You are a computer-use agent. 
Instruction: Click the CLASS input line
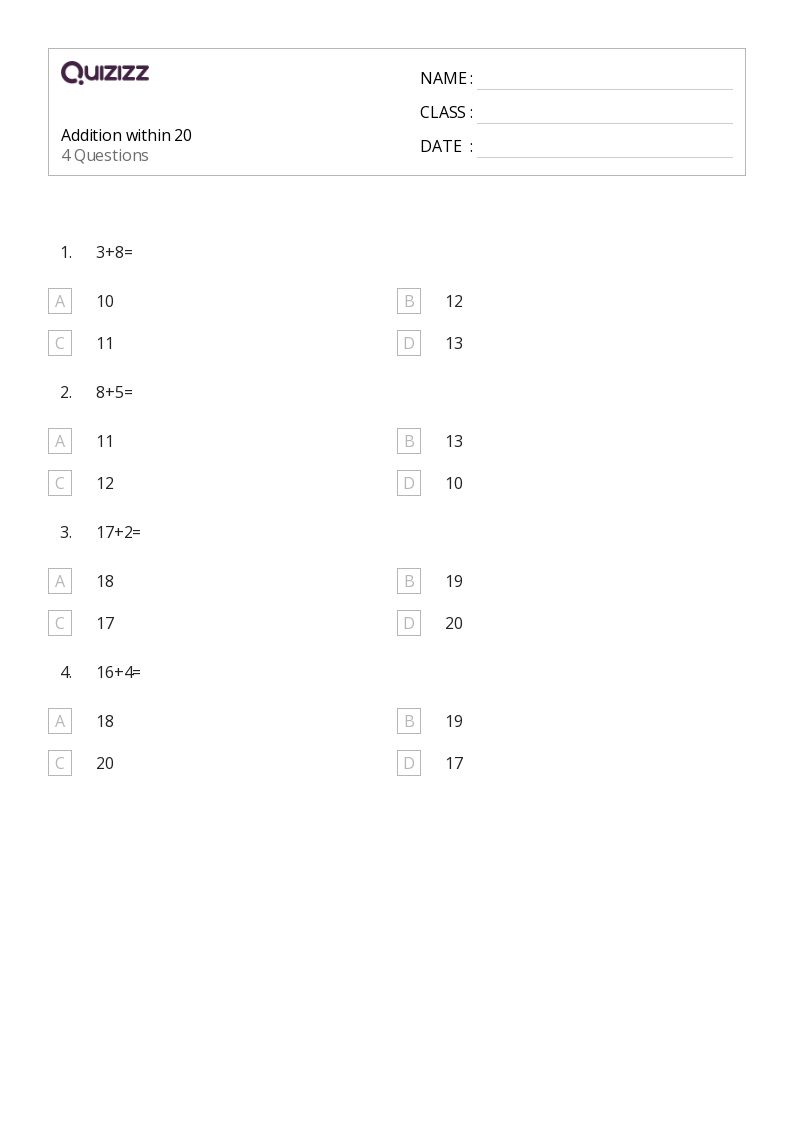click(605, 114)
